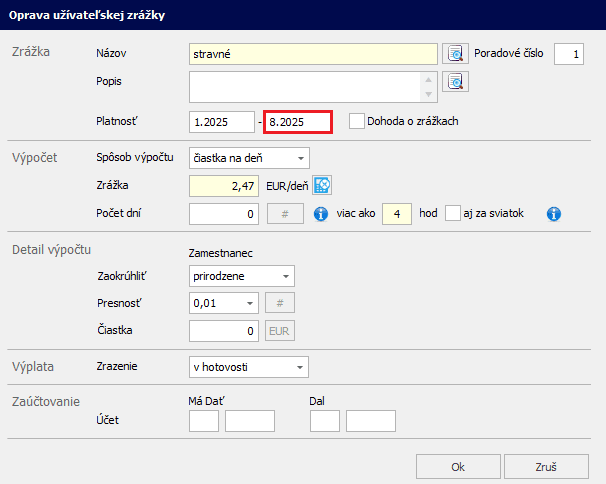Image resolution: width=606 pixels, height=484 pixels.
Task: Expand the Zaokrúhliť dropdown
Action: pyautogui.click(x=241, y=276)
